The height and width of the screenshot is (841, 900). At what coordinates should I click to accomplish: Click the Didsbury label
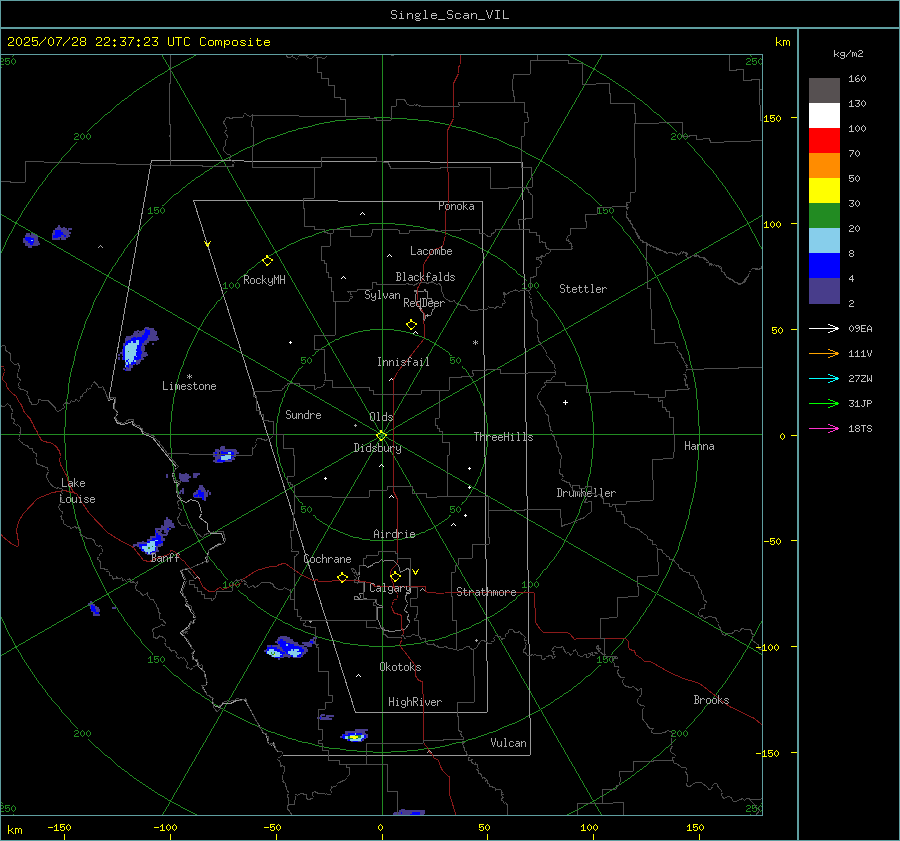377,448
